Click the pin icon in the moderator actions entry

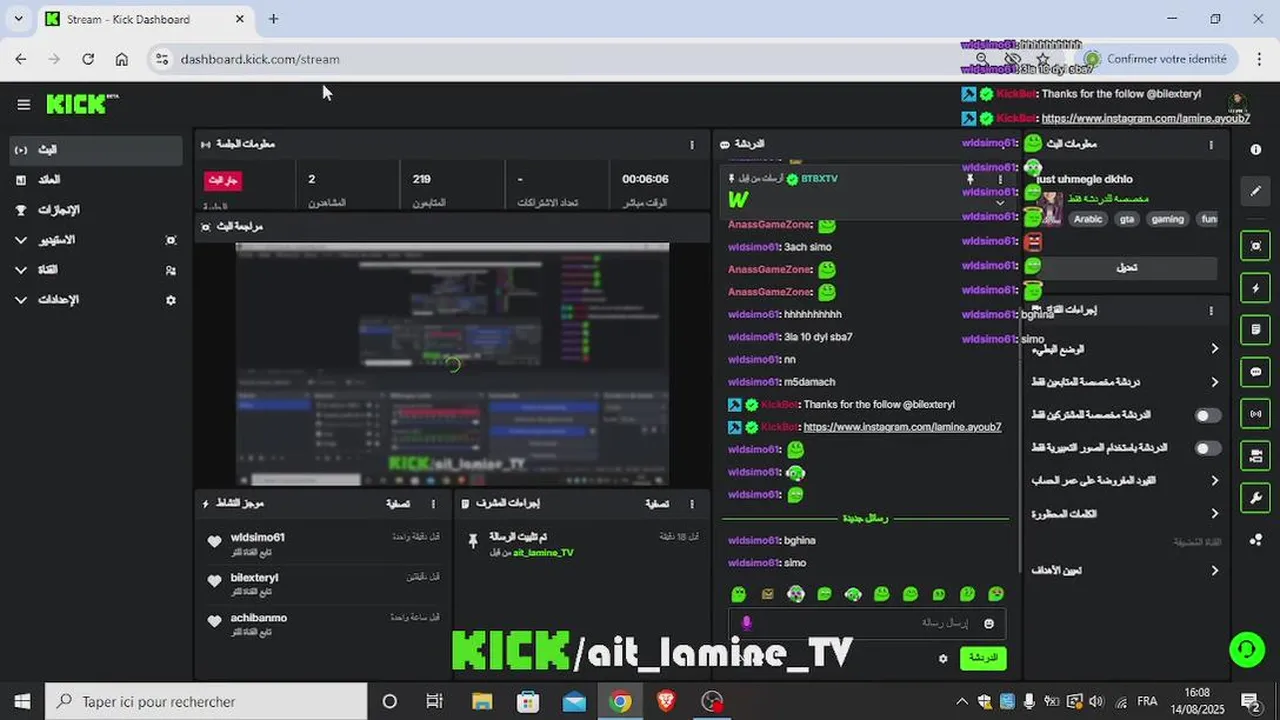473,541
